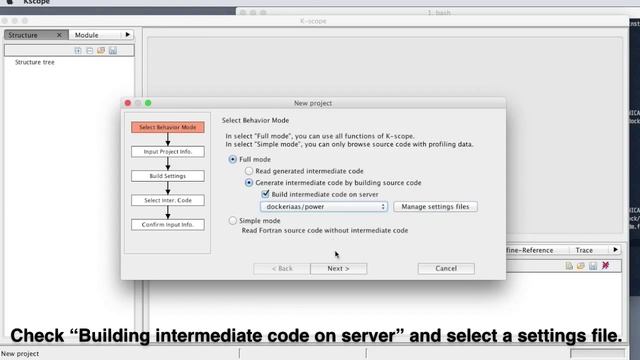The image size is (640, 360).
Task: Click the save disk icon in Trace panel toolbar
Action: tap(593, 266)
